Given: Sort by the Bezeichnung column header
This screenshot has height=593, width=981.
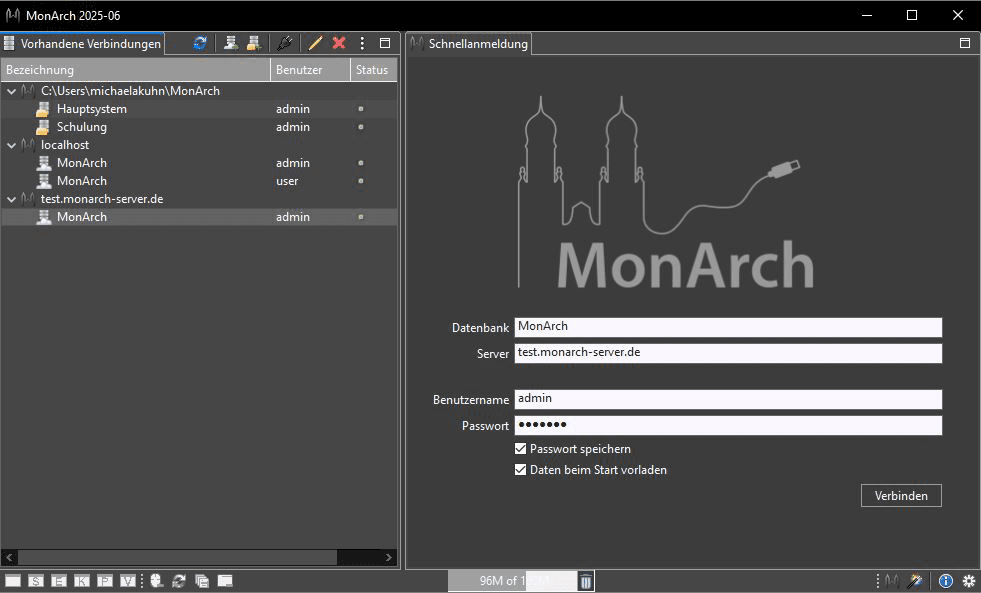Looking at the screenshot, I should point(136,70).
